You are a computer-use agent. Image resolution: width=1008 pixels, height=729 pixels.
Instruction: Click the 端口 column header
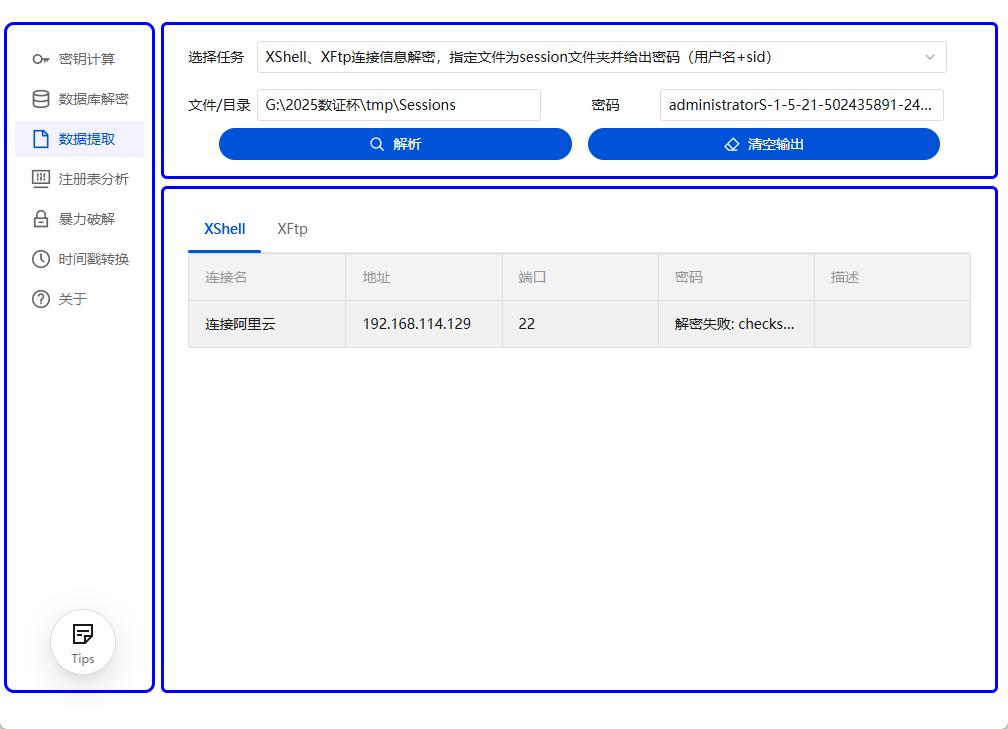pos(580,277)
